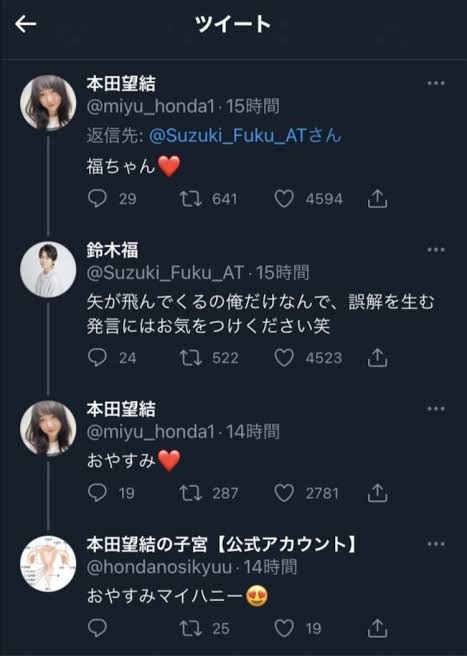The width and height of the screenshot is (467, 656).
Task: Open 本田望結の子宮【公式アカウント】 account name
Action: click(x=221, y=544)
